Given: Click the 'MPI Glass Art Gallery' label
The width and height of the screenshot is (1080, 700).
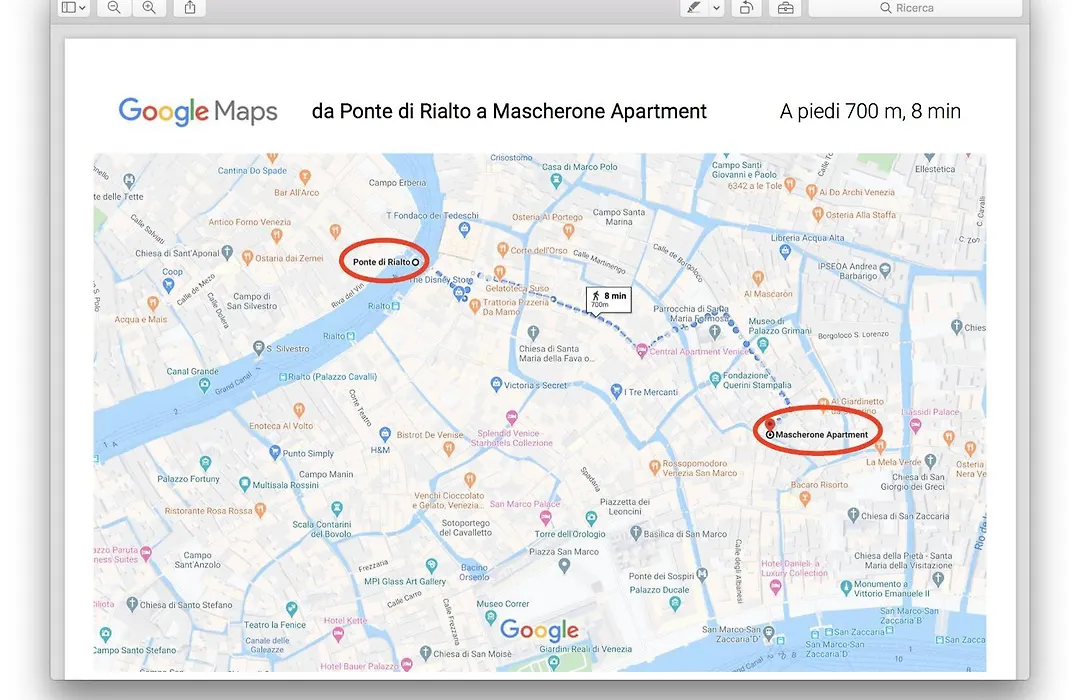Looking at the screenshot, I should click(x=405, y=581).
